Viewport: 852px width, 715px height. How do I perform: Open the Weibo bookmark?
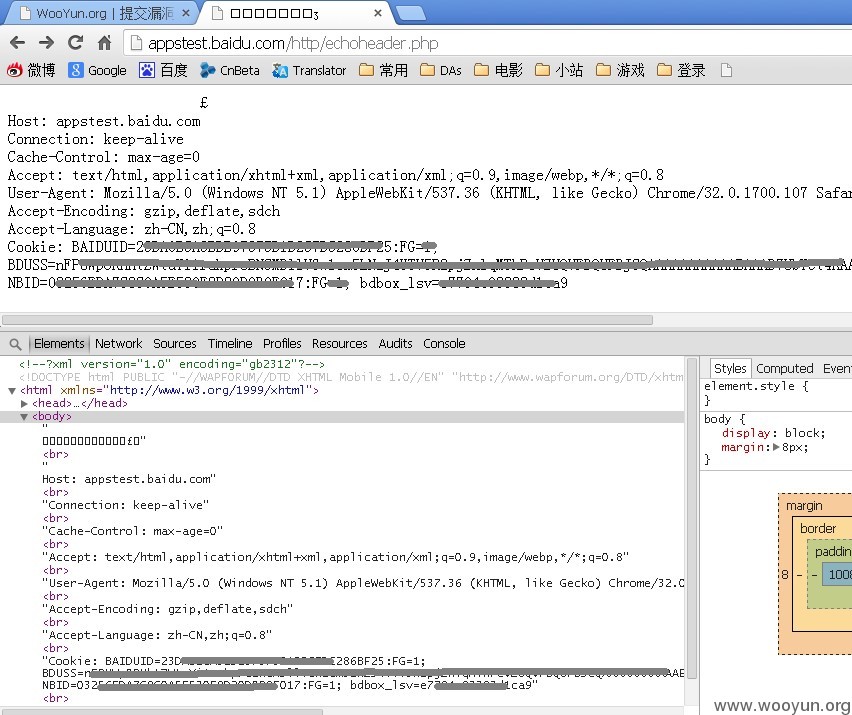[31, 70]
